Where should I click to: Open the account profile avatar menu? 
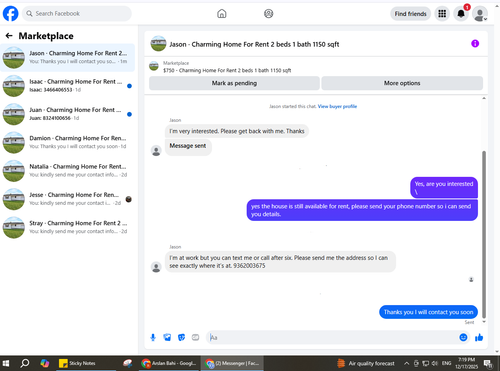pos(480,14)
